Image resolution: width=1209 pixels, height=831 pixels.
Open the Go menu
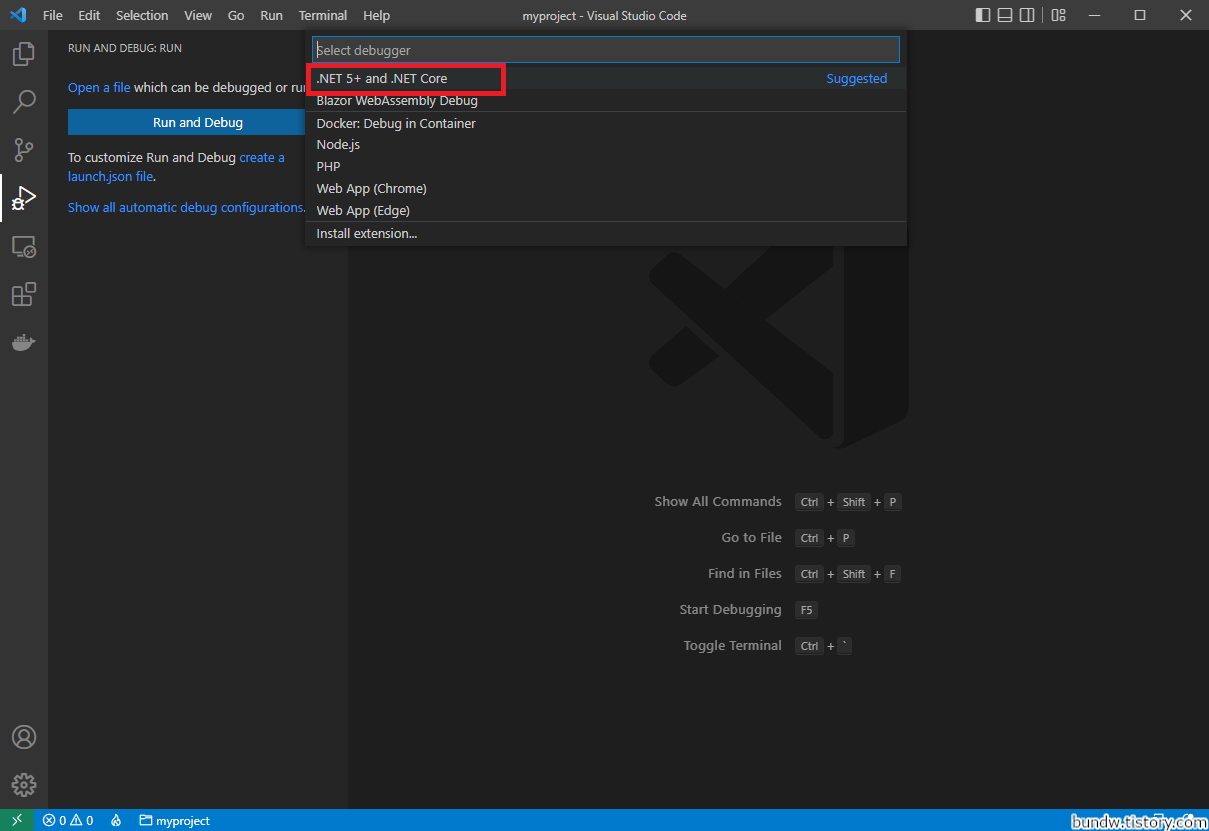coord(236,15)
